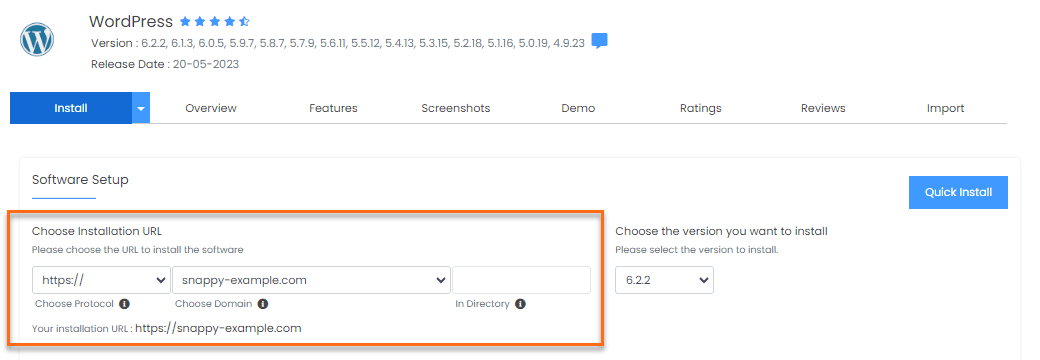Expand the arrow next to Install
The height and width of the screenshot is (360, 1040).
click(x=141, y=108)
